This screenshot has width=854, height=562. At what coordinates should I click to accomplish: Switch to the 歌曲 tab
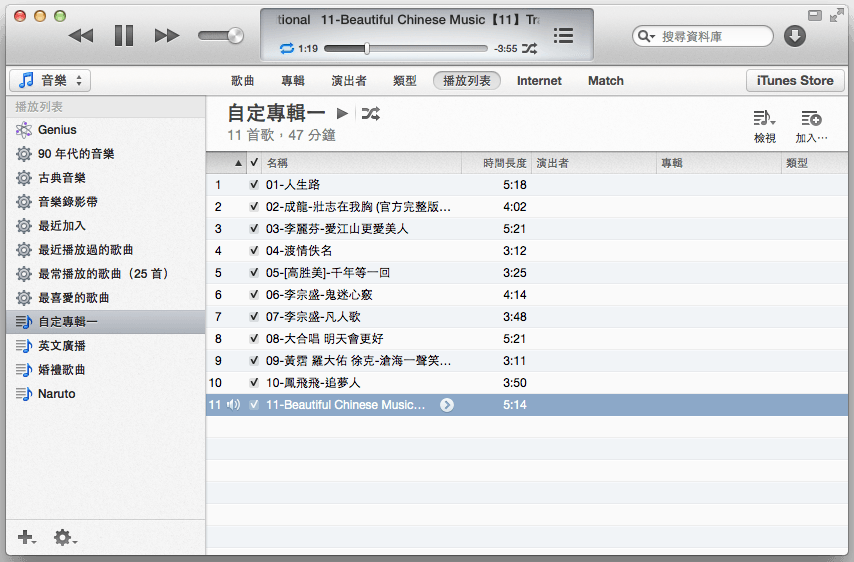click(x=242, y=81)
